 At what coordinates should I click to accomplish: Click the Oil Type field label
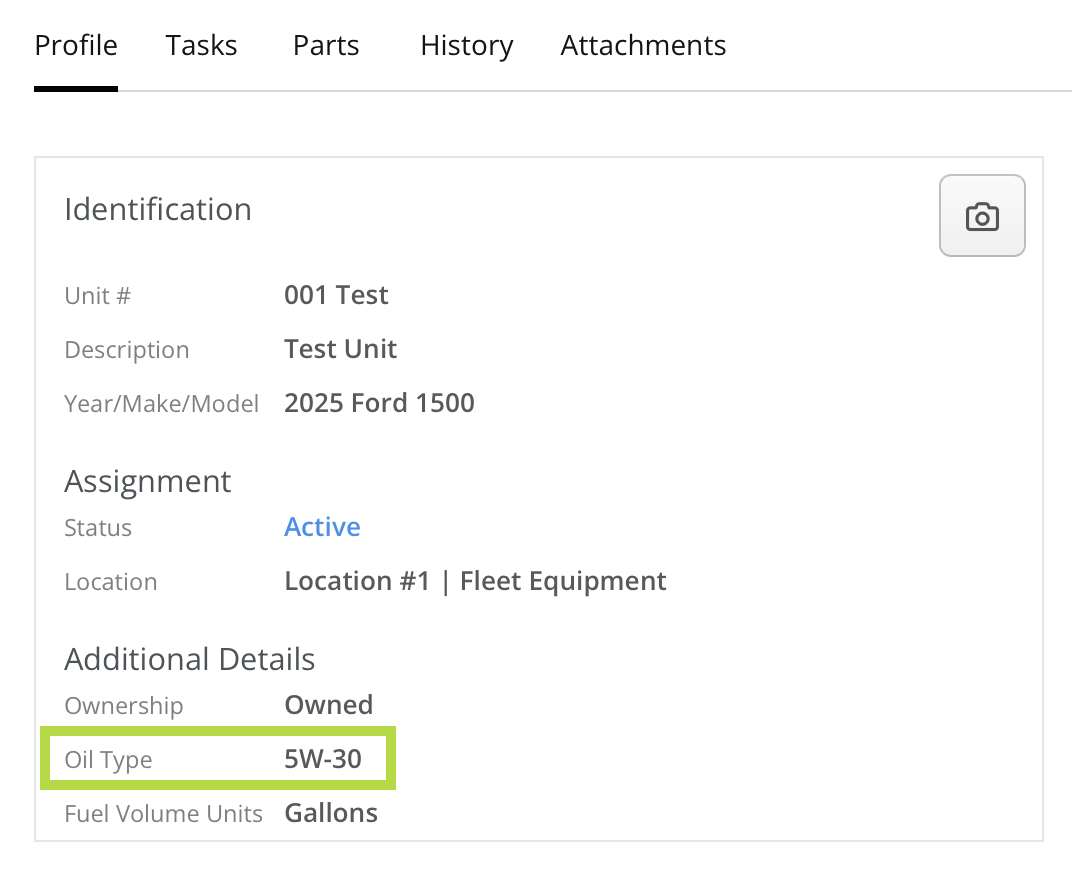[x=108, y=760]
